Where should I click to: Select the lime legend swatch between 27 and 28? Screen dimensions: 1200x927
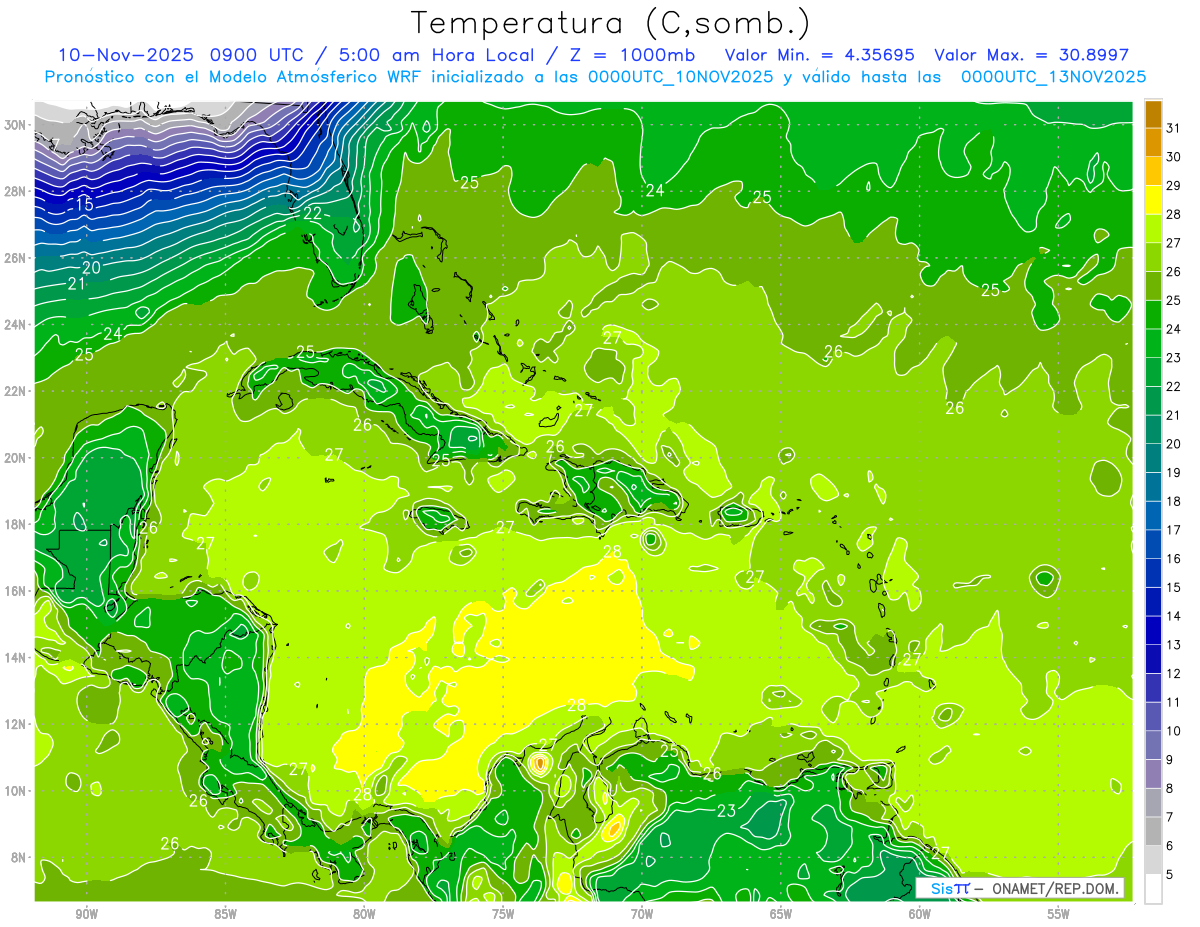coord(1153,228)
